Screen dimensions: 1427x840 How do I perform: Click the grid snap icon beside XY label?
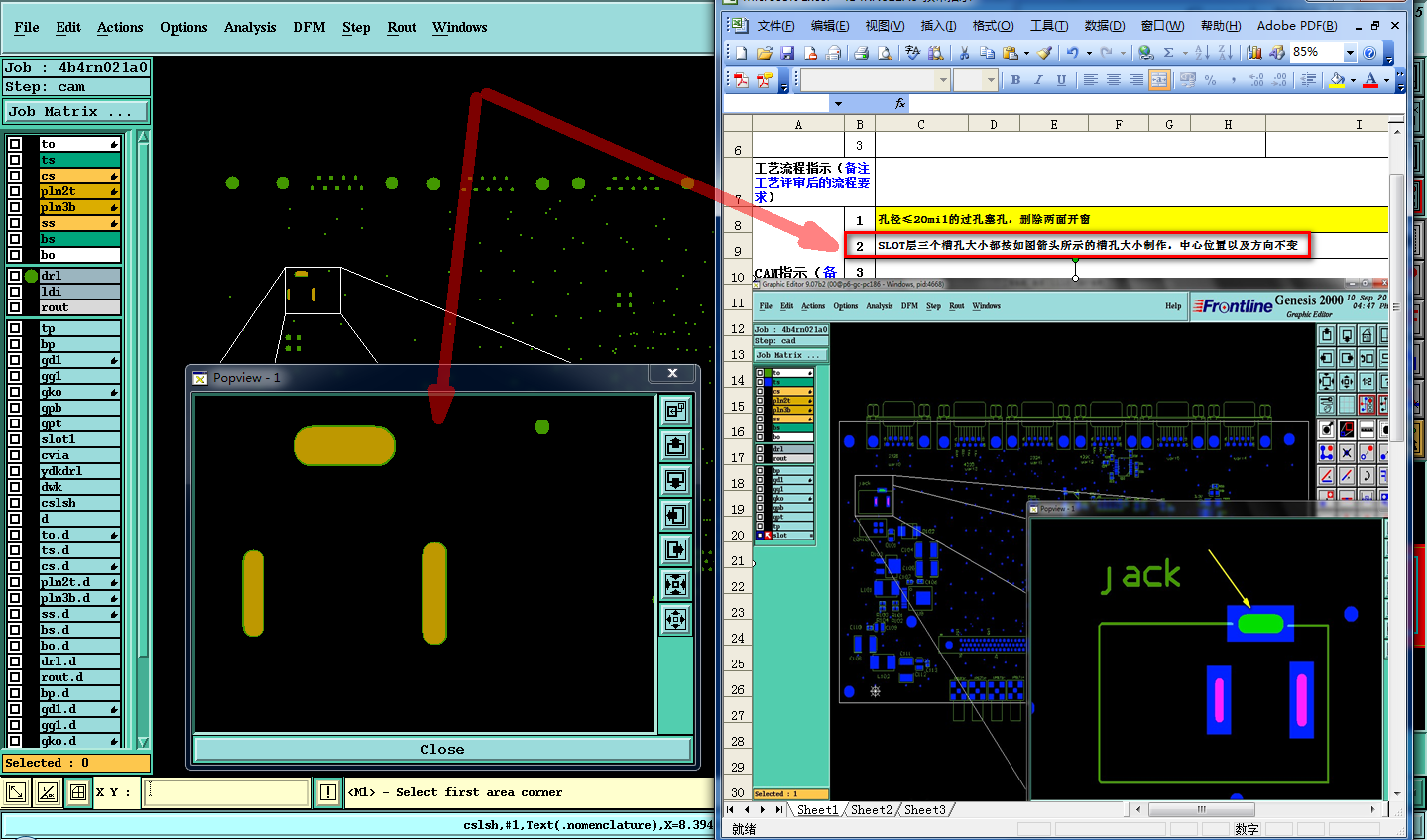pyautogui.click(x=78, y=792)
